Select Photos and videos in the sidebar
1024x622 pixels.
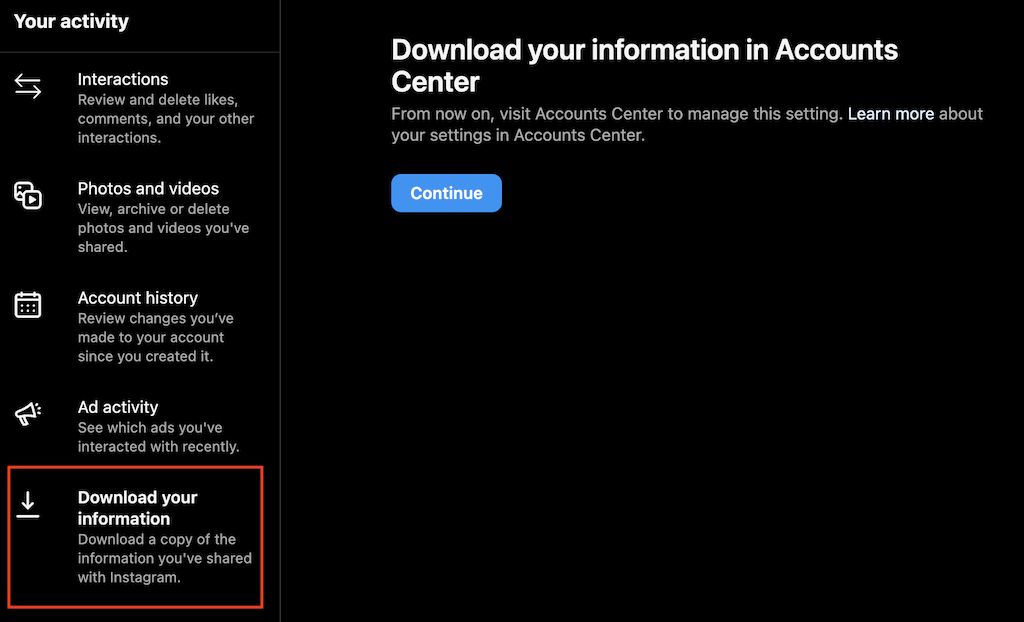(148, 188)
